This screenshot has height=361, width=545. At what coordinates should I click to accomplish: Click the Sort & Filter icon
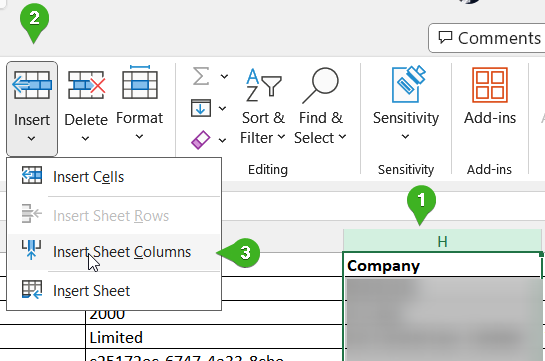pyautogui.click(x=263, y=84)
